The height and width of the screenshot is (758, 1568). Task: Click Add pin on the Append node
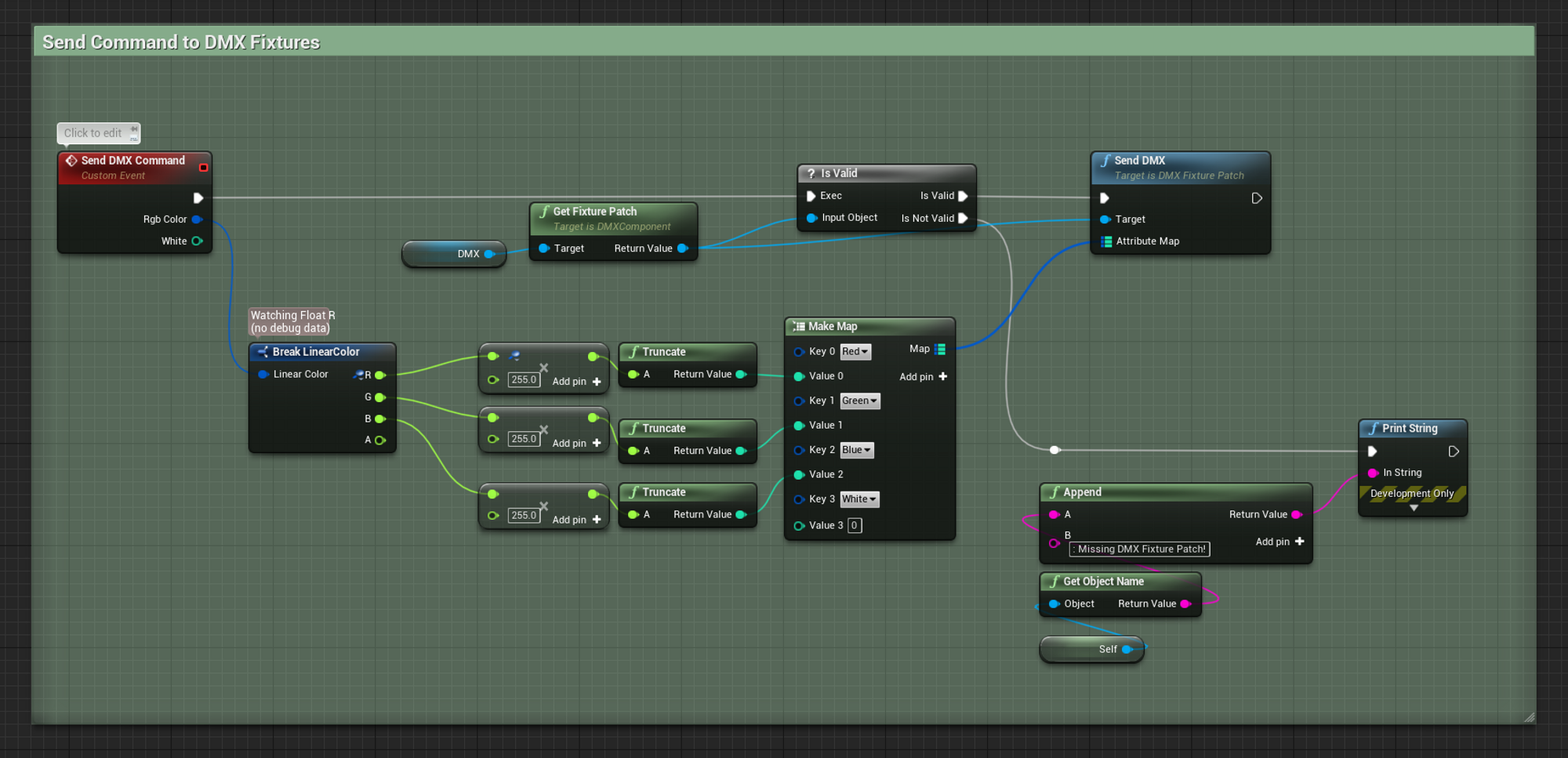1279,542
